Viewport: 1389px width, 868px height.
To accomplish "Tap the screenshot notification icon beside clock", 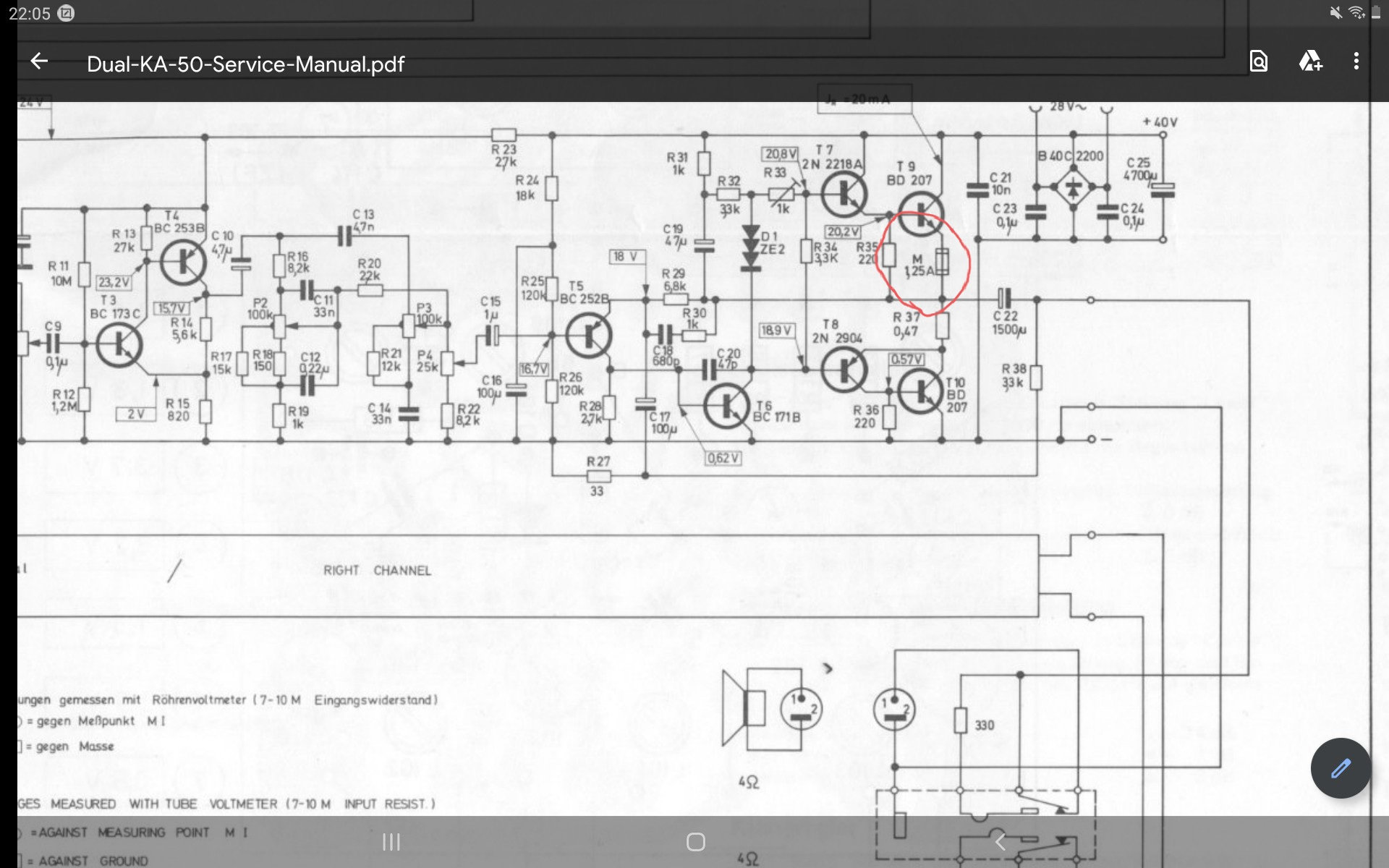I will [66, 13].
